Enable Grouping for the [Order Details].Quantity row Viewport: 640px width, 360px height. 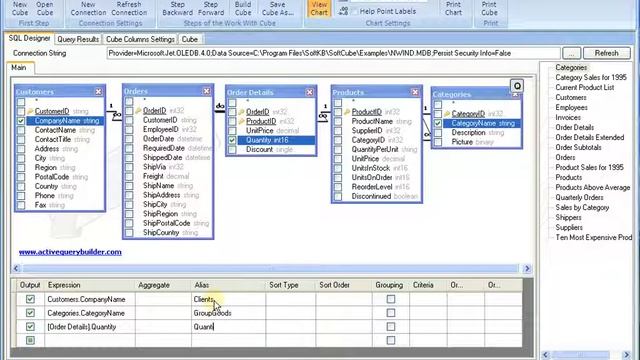click(x=391, y=327)
